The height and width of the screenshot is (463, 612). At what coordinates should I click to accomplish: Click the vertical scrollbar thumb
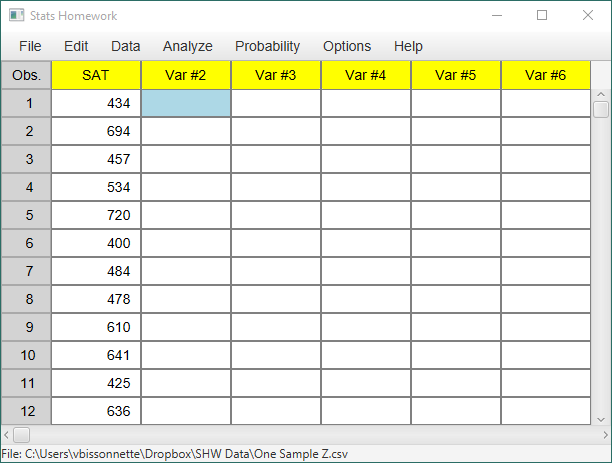tap(601, 109)
